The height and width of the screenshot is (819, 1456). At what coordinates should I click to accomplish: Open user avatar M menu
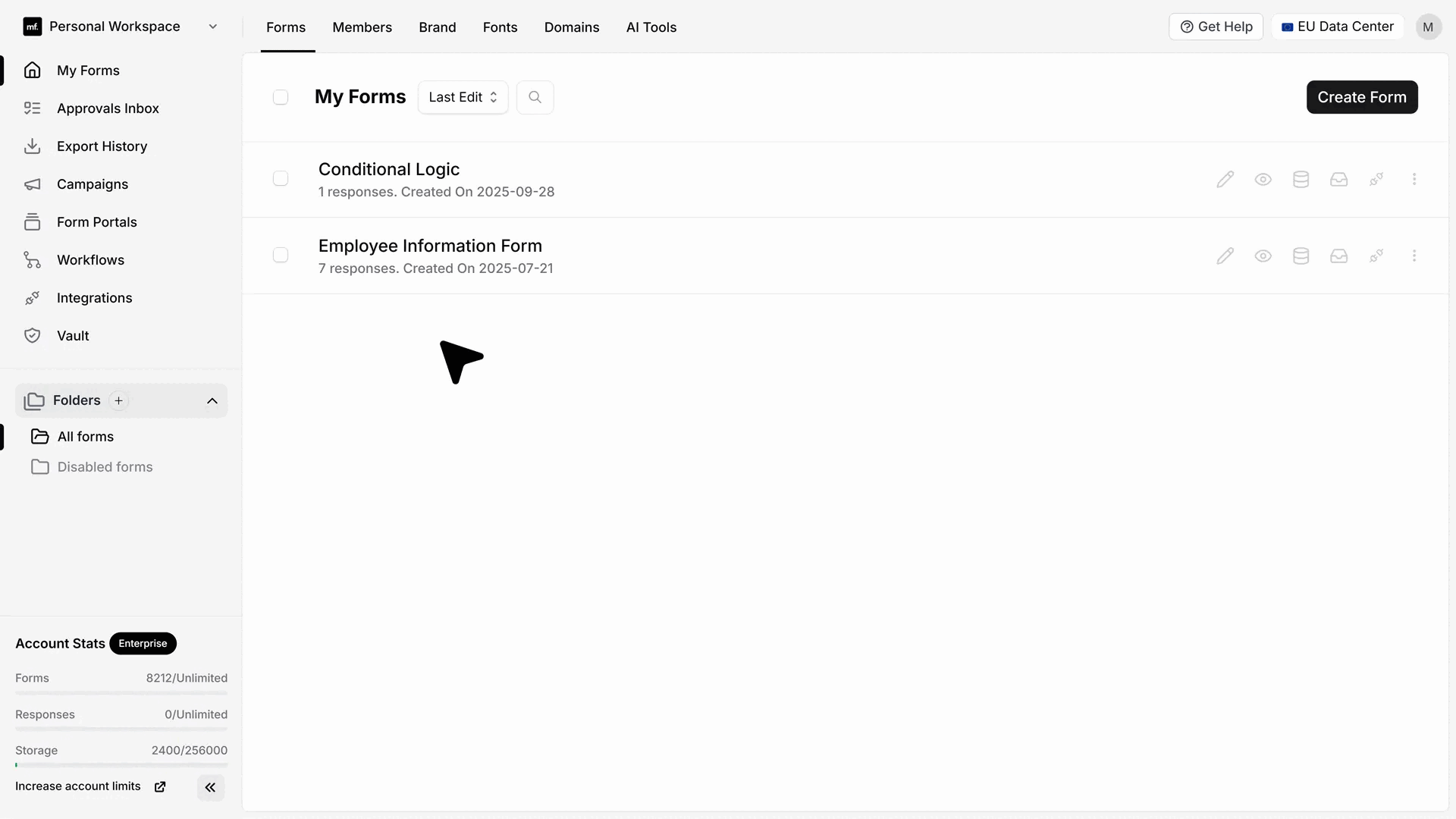click(1428, 27)
